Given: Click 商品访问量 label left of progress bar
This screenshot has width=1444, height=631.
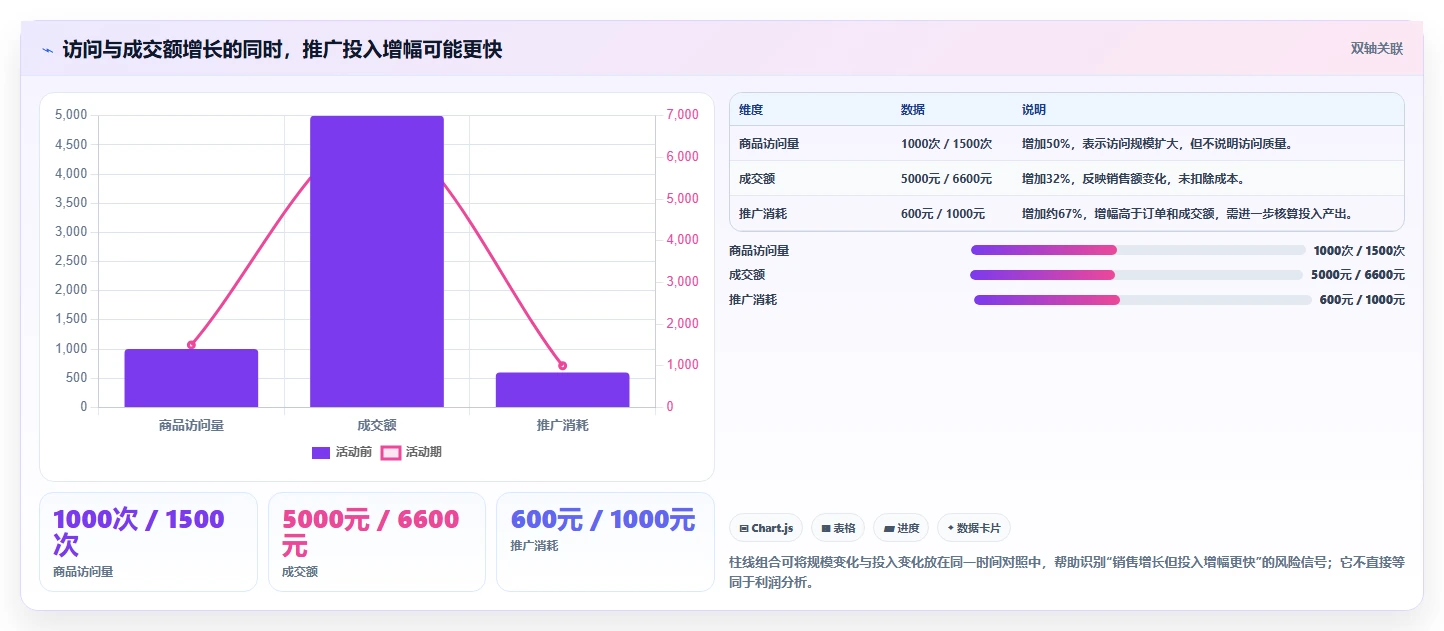Looking at the screenshot, I should pyautogui.click(x=759, y=250).
